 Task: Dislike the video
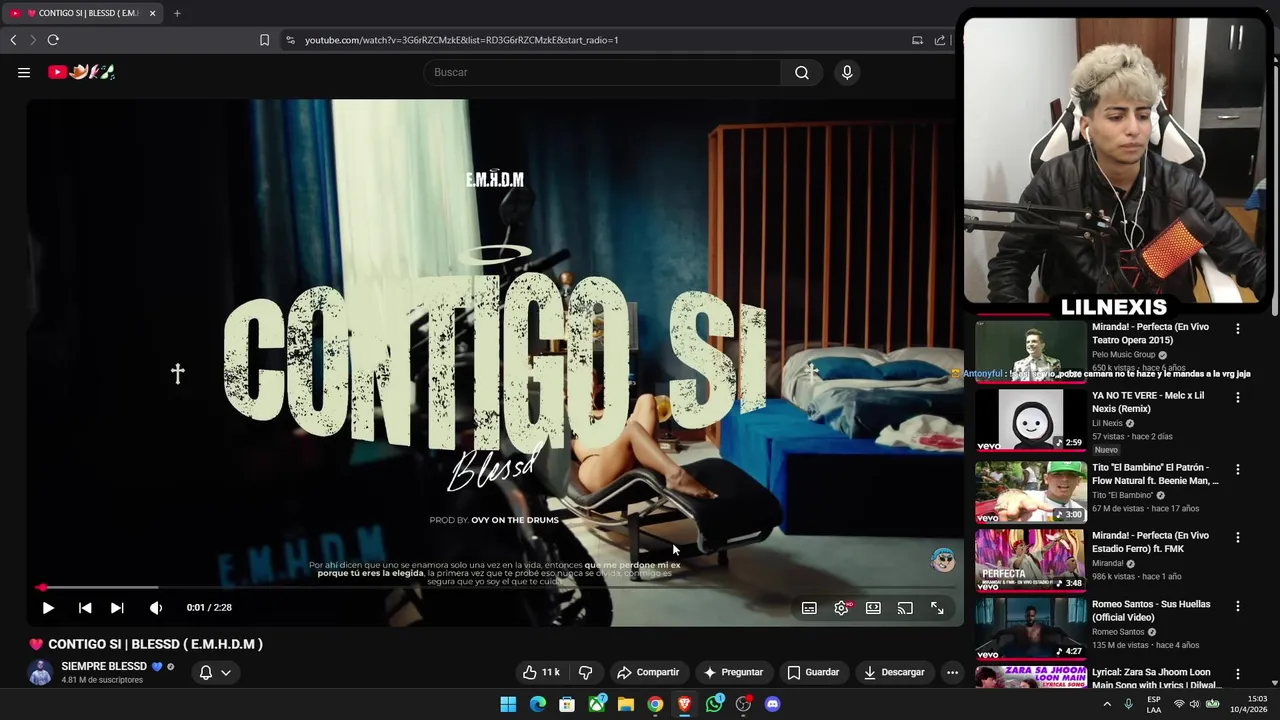(x=586, y=672)
